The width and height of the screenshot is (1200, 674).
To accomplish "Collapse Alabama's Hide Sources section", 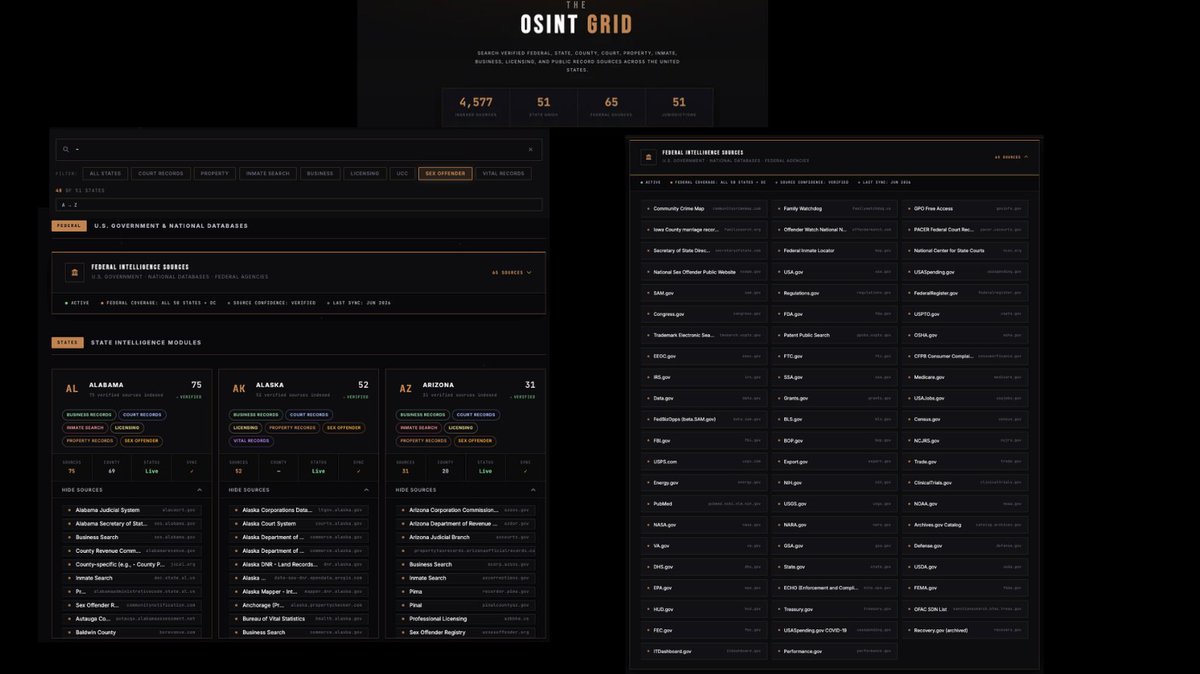I will 132,490.
